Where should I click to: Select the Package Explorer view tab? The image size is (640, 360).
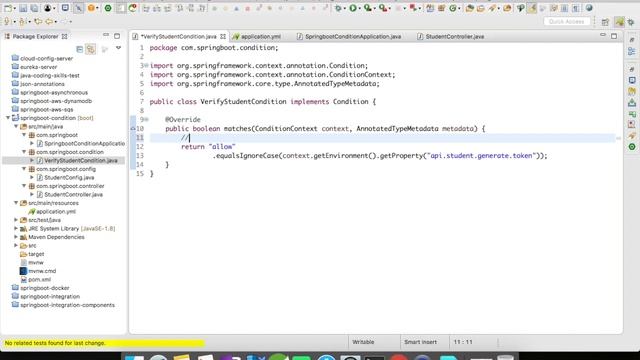click(x=36, y=36)
